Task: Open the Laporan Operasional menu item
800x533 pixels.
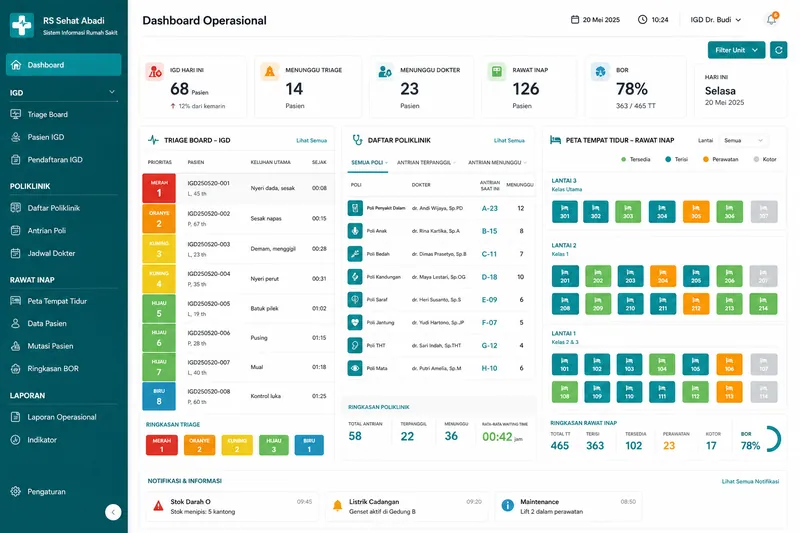Action: click(63, 417)
